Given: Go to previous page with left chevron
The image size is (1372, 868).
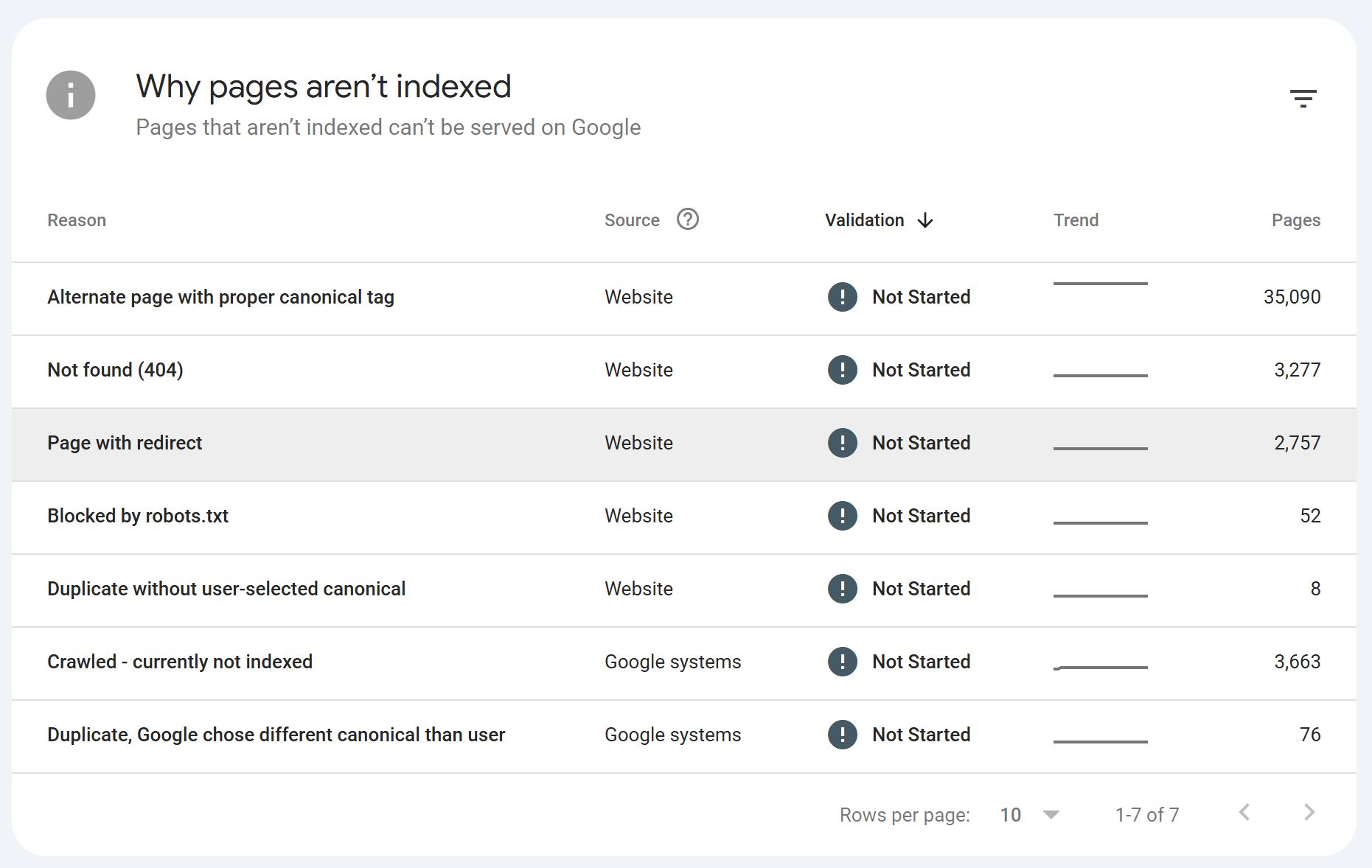Looking at the screenshot, I should pos(1244,813).
